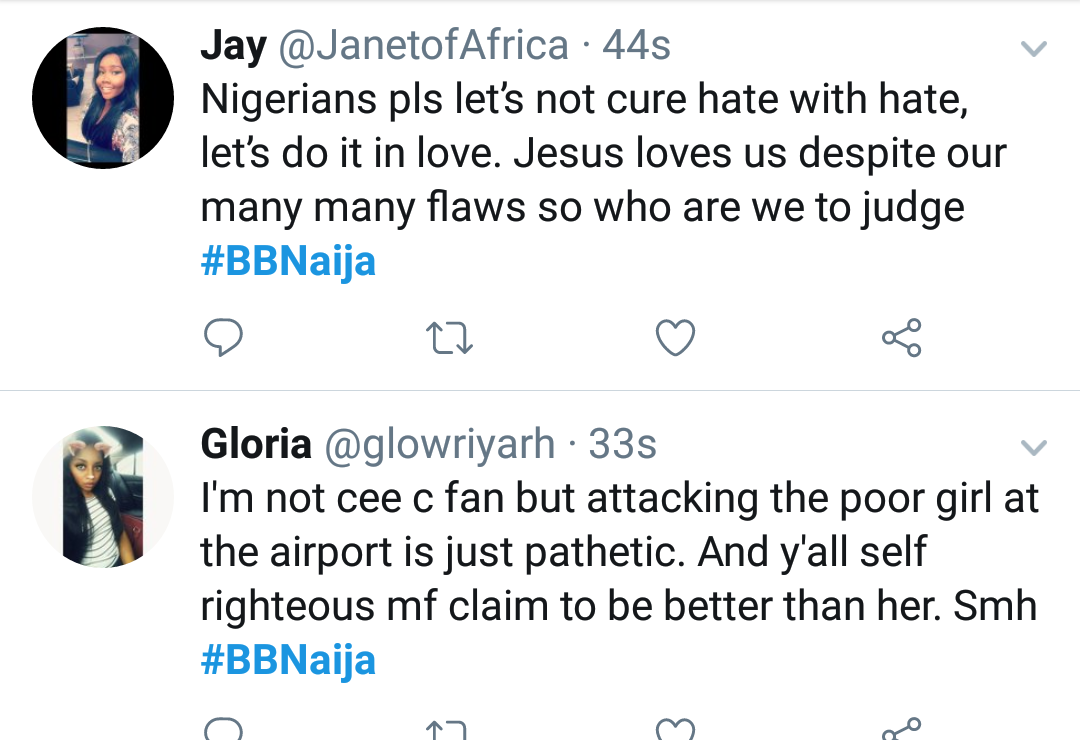Open Gloria's profile picture
The image size is (1080, 740).
pos(104,498)
